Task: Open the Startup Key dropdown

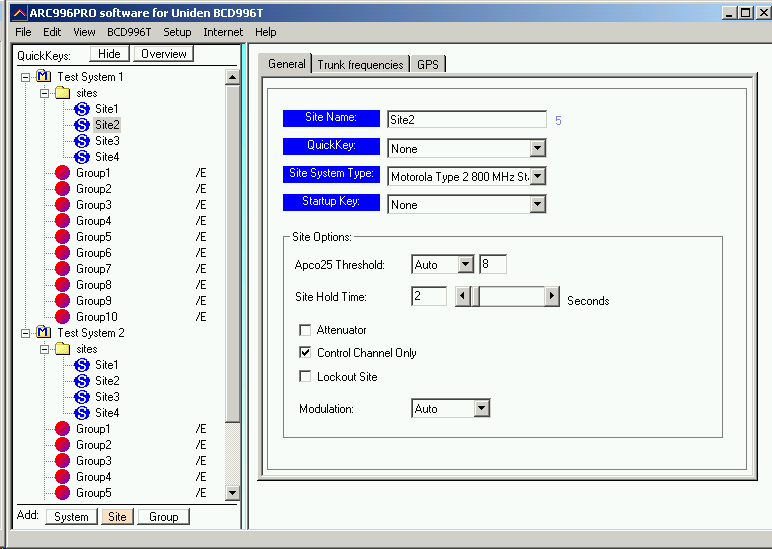Action: (x=538, y=204)
